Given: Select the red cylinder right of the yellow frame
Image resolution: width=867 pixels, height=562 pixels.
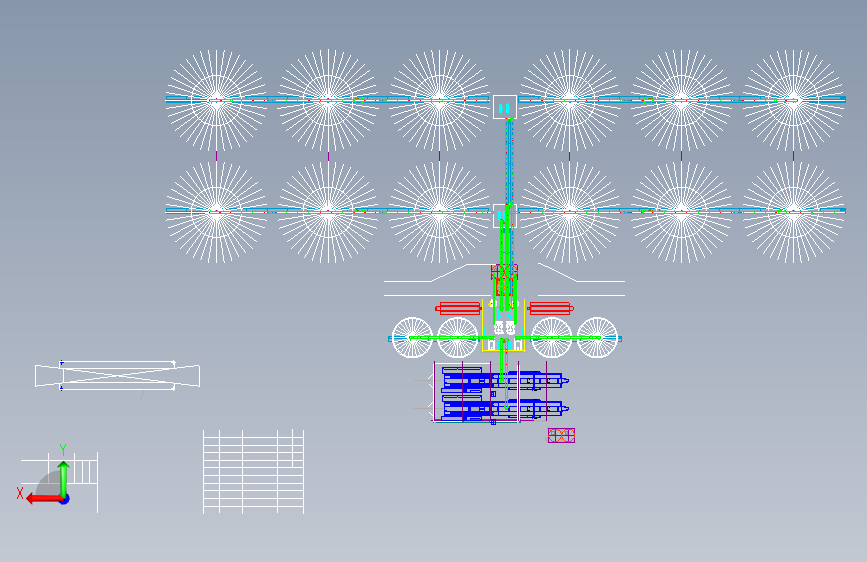Looking at the screenshot, I should (551, 308).
